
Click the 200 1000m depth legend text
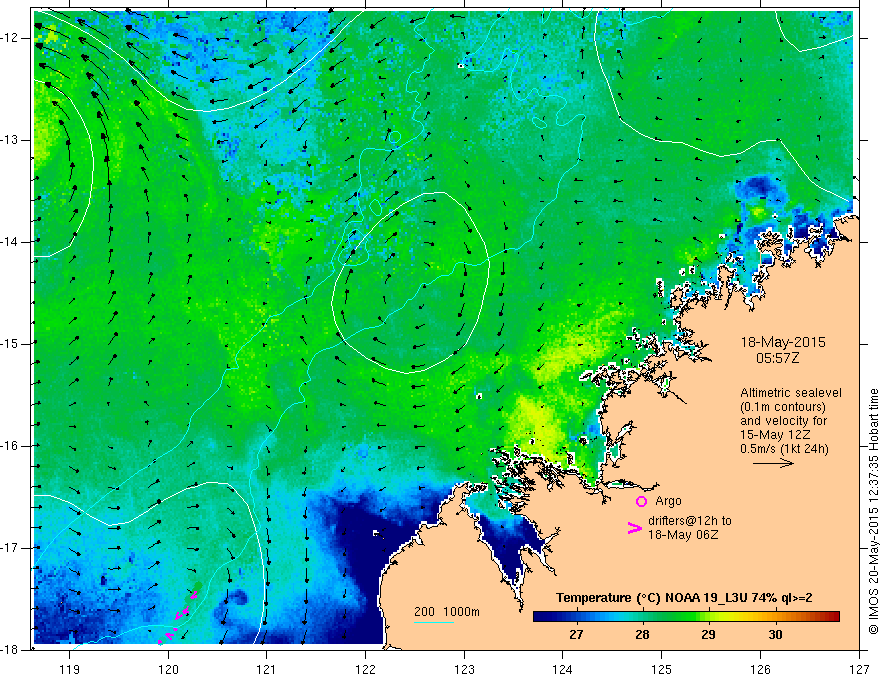(x=447, y=612)
